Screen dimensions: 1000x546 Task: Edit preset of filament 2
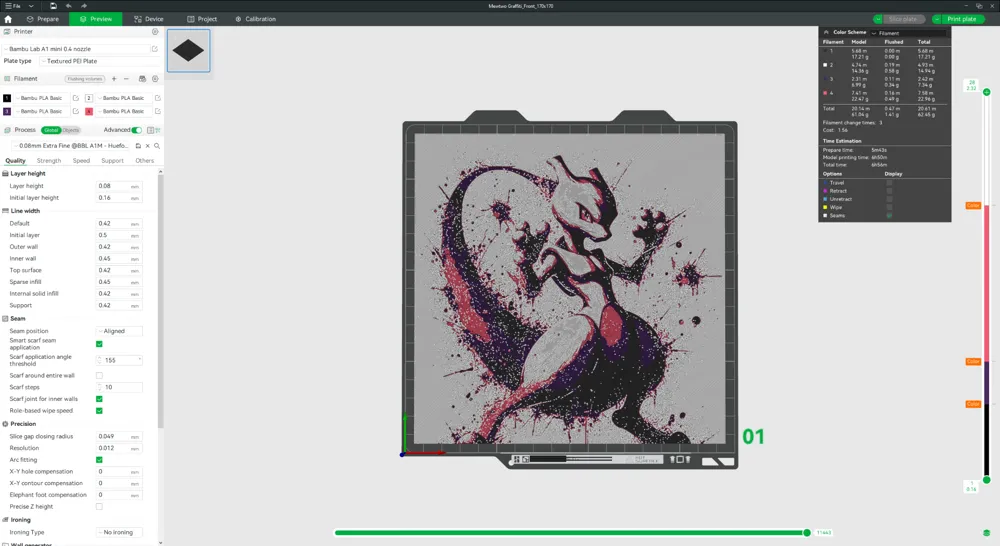click(x=158, y=98)
